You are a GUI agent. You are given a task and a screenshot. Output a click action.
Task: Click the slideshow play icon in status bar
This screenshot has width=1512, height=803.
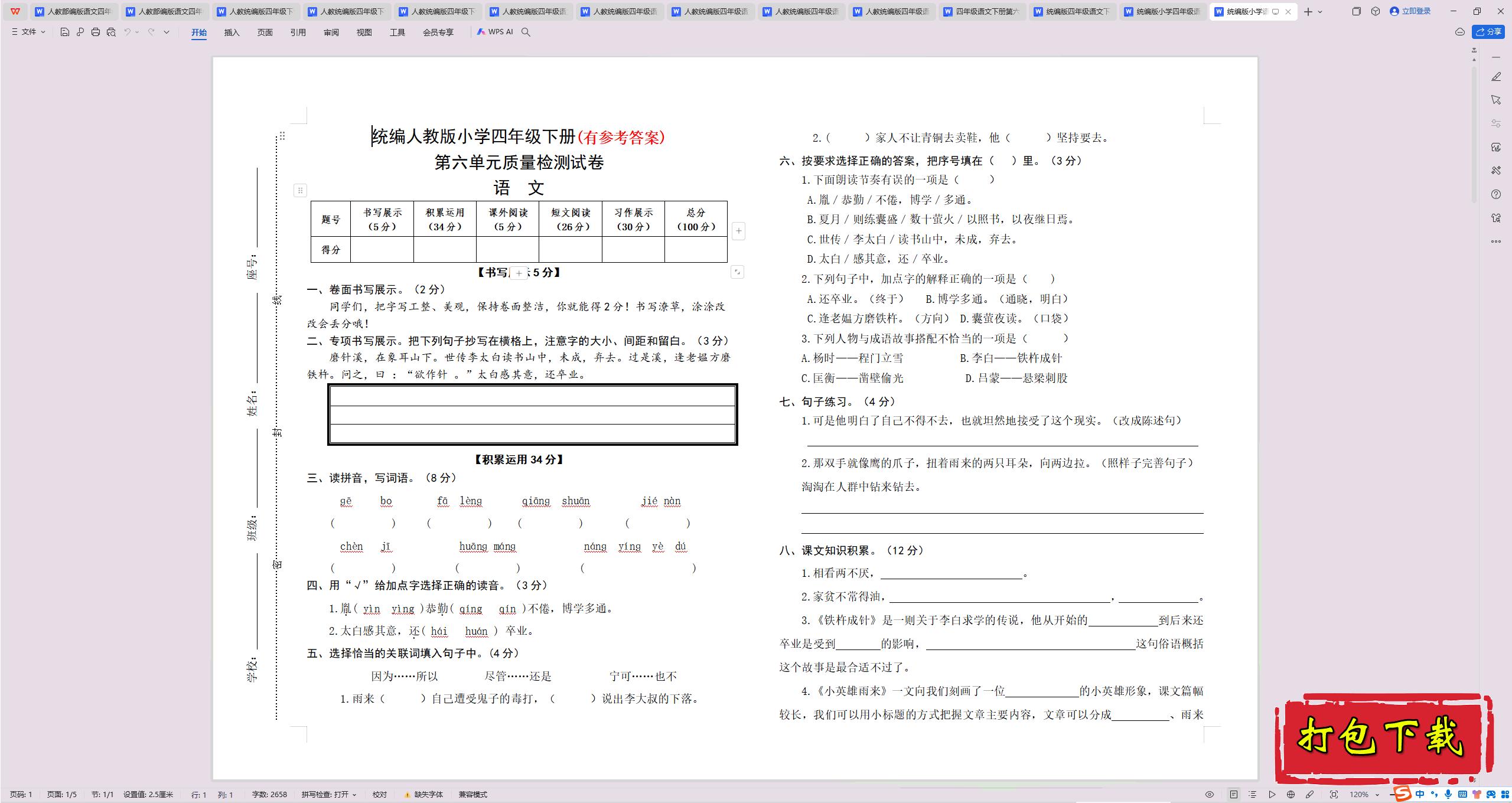[1272, 795]
